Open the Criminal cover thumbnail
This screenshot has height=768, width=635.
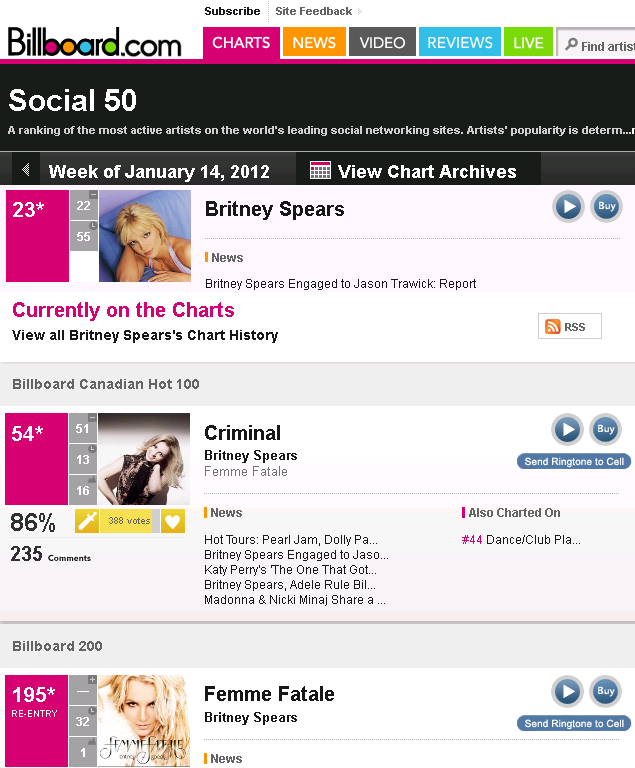coord(144,458)
